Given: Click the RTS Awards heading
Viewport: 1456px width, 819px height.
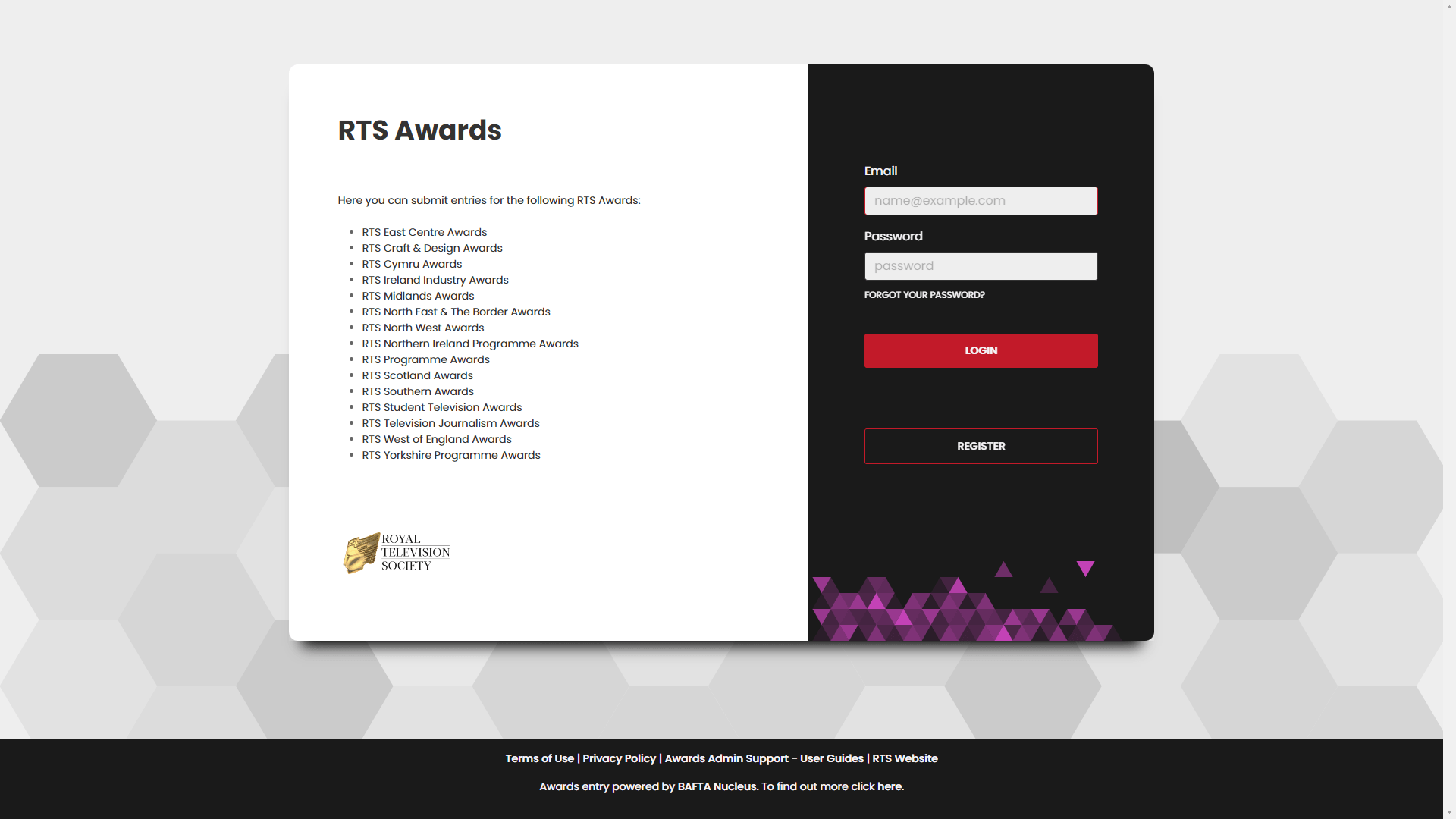Looking at the screenshot, I should [x=419, y=130].
